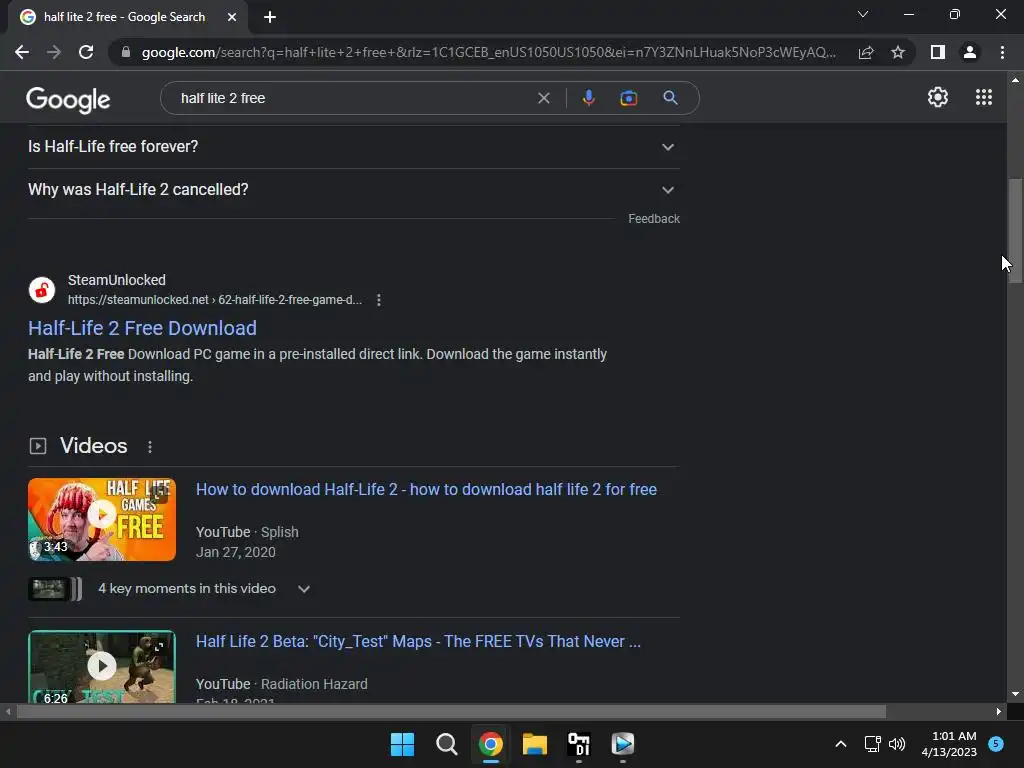Open the Chrome side panel
Screen dimensions: 1024x768
938,52
